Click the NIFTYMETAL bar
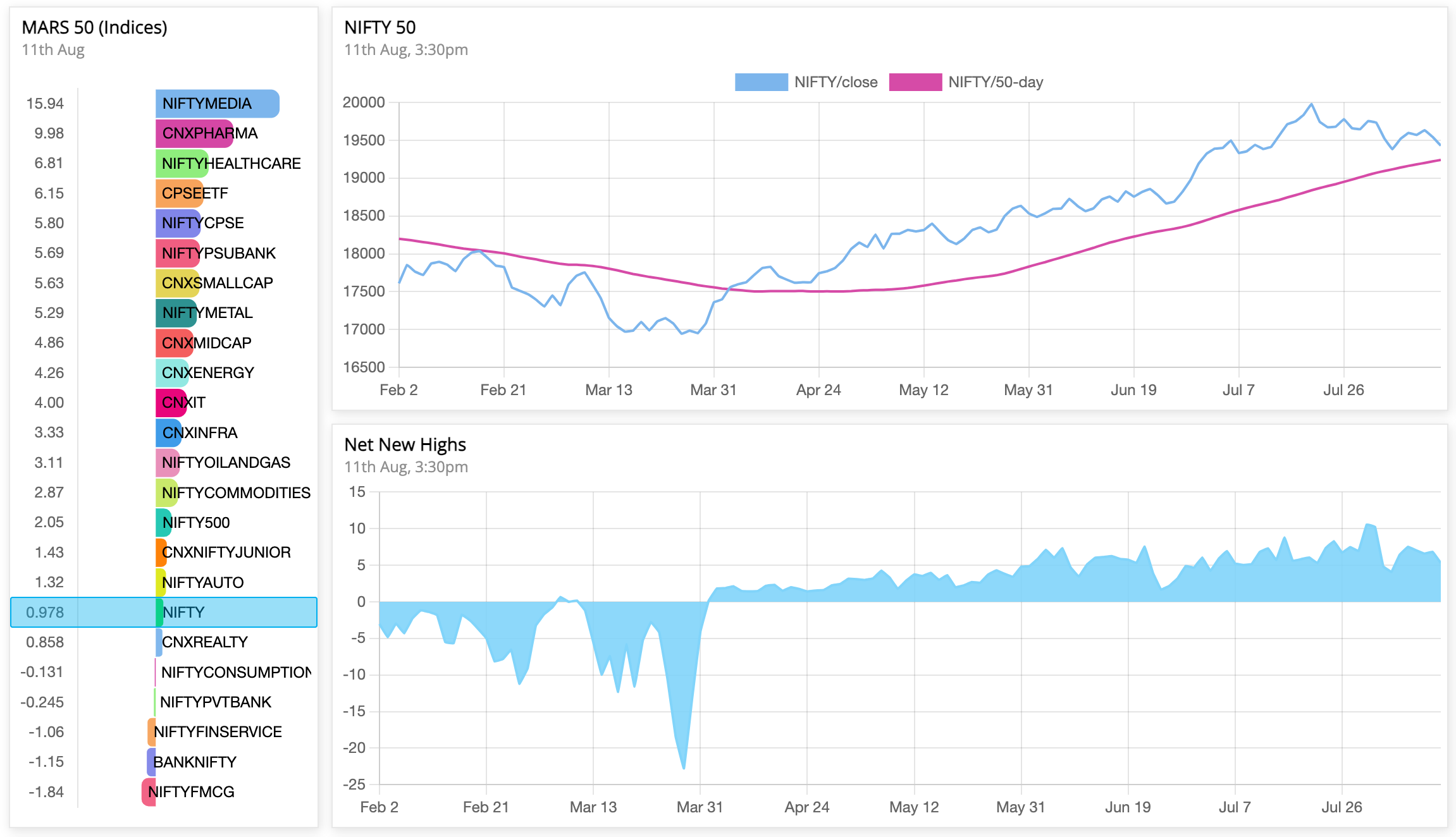Screen dimensions: 1456x837 [x=176, y=313]
